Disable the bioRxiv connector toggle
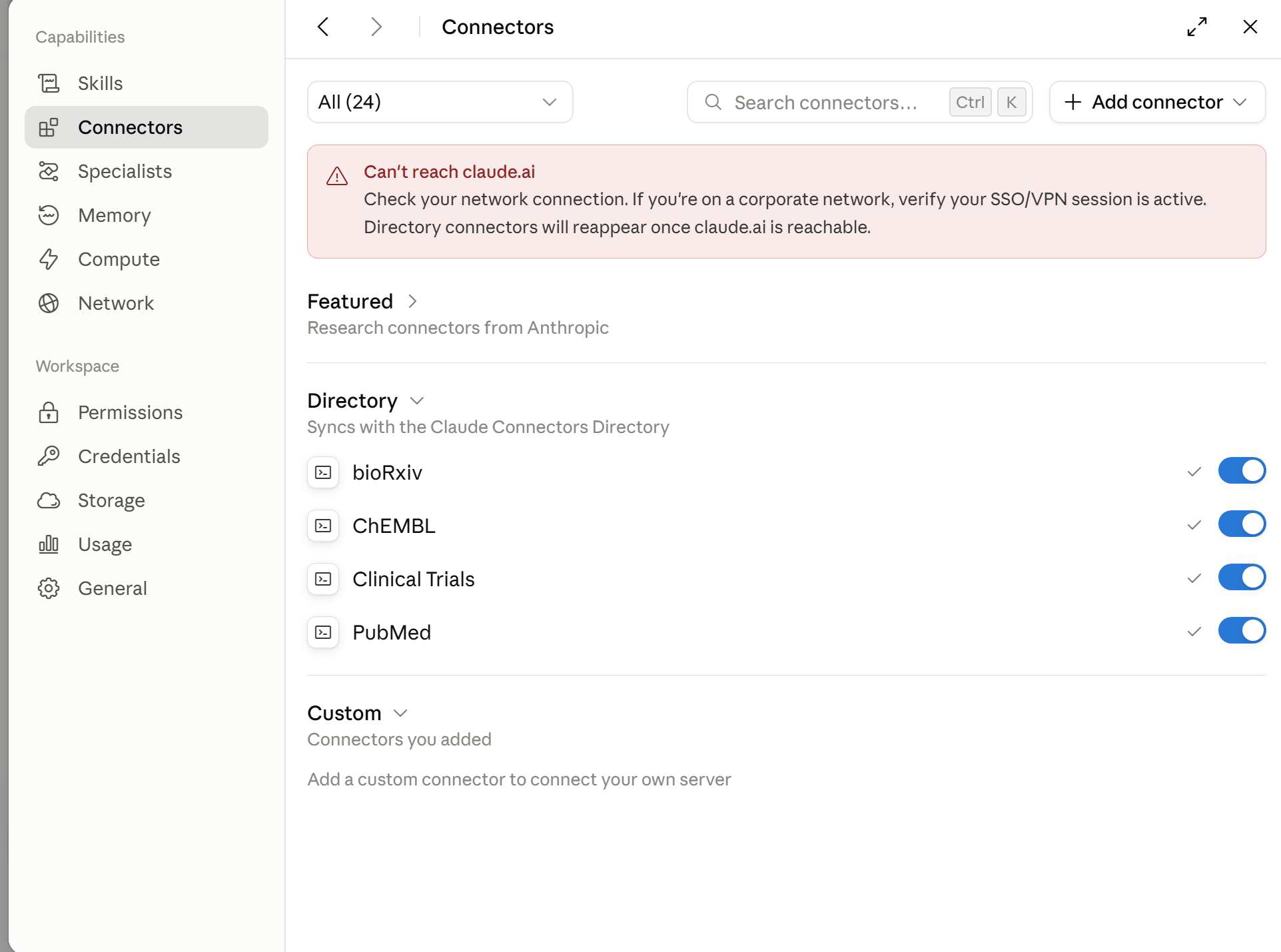 [x=1242, y=471]
